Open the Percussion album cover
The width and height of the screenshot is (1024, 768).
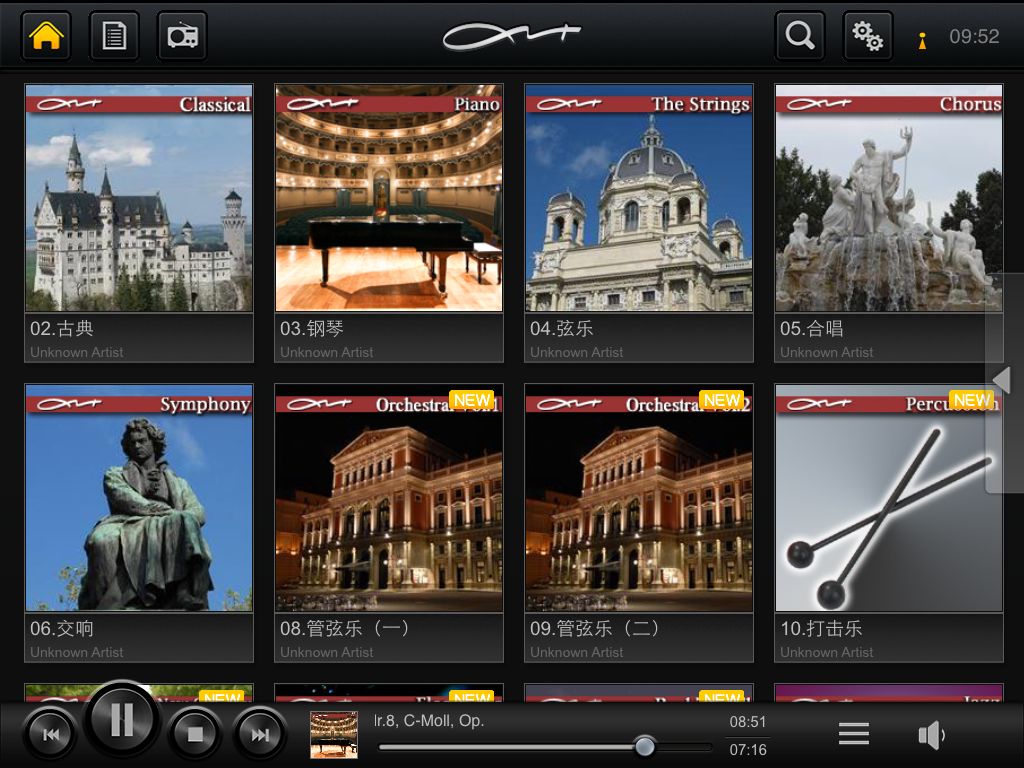click(889, 498)
